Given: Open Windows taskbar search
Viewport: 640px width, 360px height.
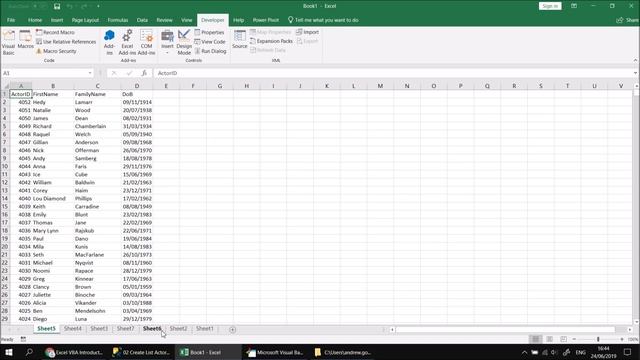Looking at the screenshot, I should click(x=29, y=352).
